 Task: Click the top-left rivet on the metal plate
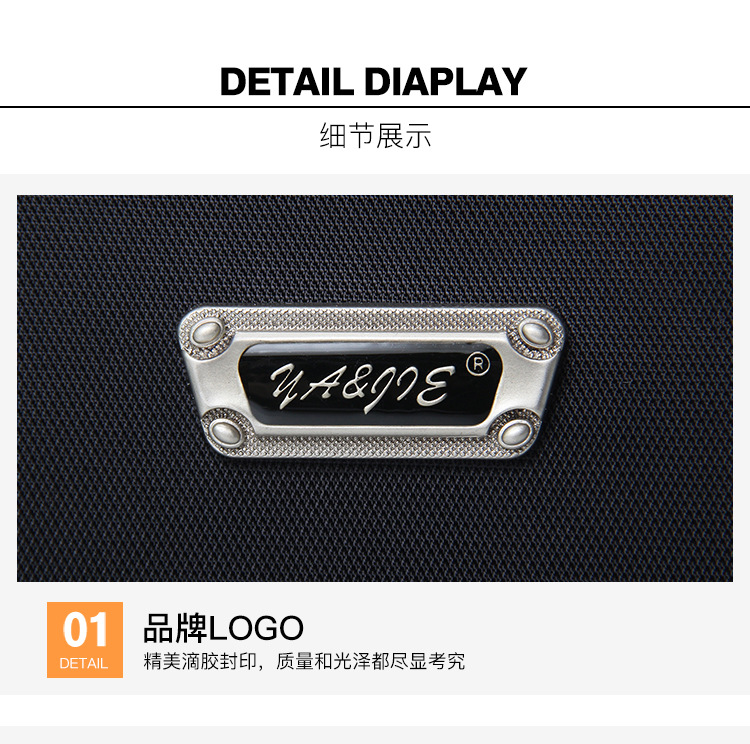point(207,331)
